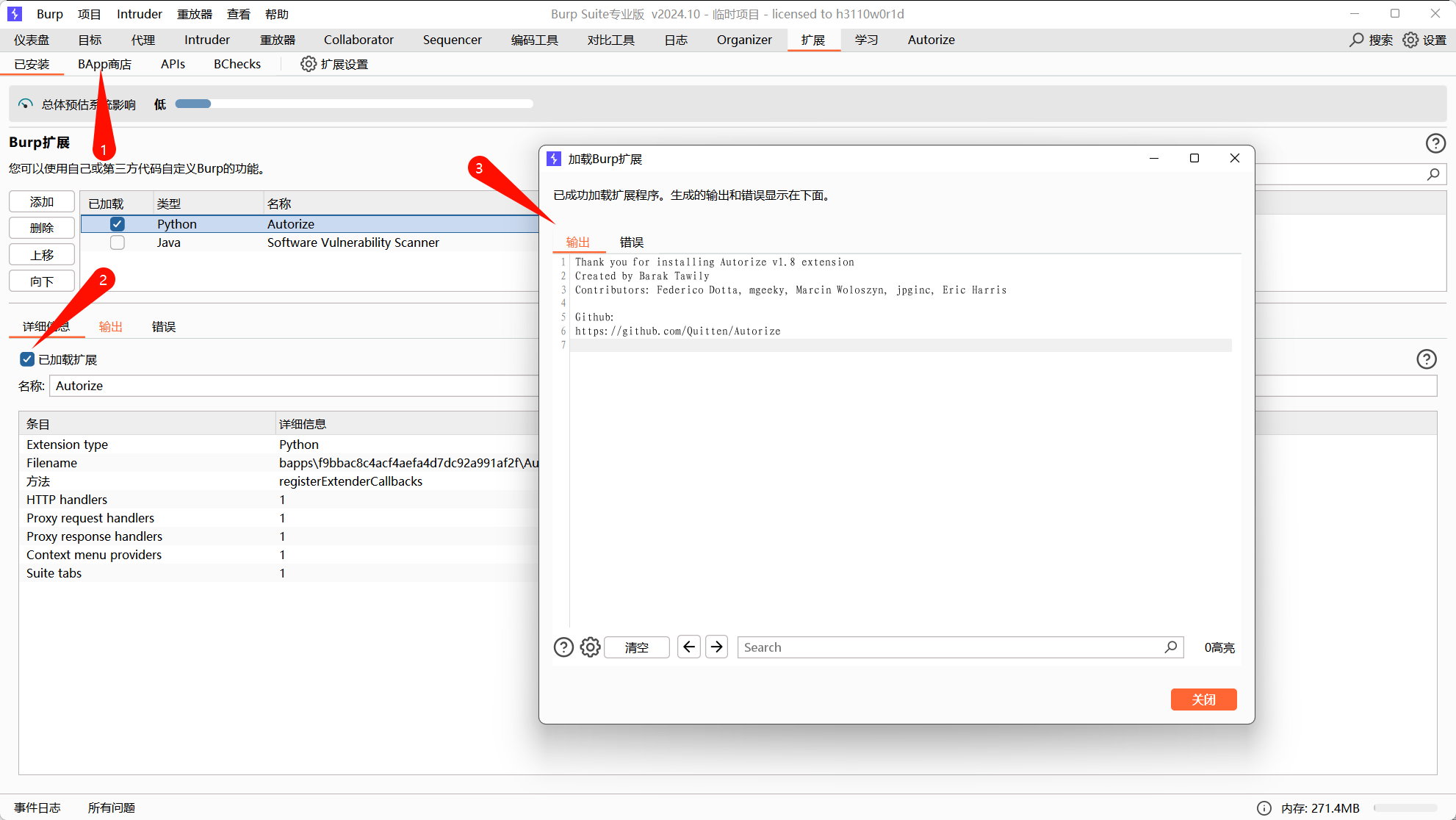The width and height of the screenshot is (1456, 820).
Task: Open output settings gear in load dialog
Action: [590, 647]
